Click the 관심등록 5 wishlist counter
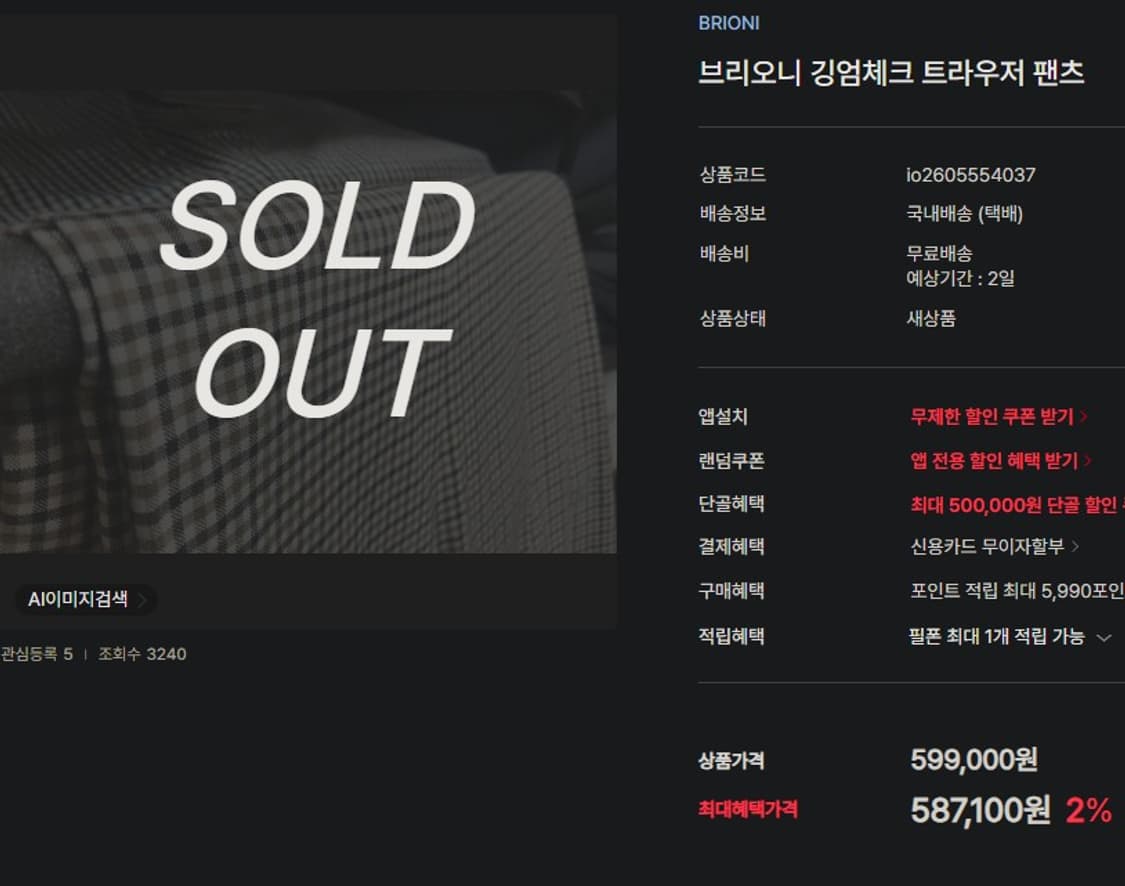 point(36,654)
